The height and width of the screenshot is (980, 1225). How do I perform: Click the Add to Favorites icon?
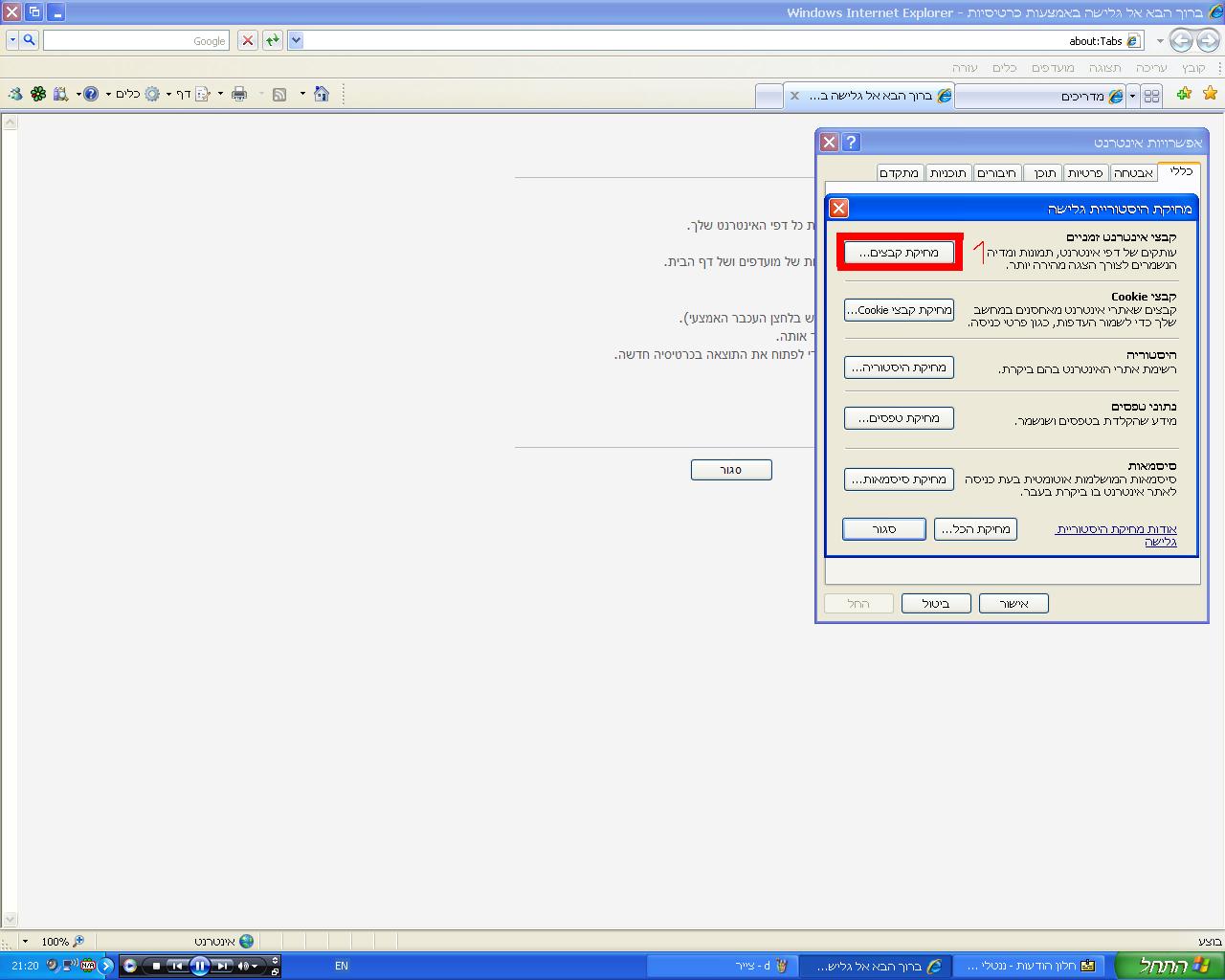1185,94
